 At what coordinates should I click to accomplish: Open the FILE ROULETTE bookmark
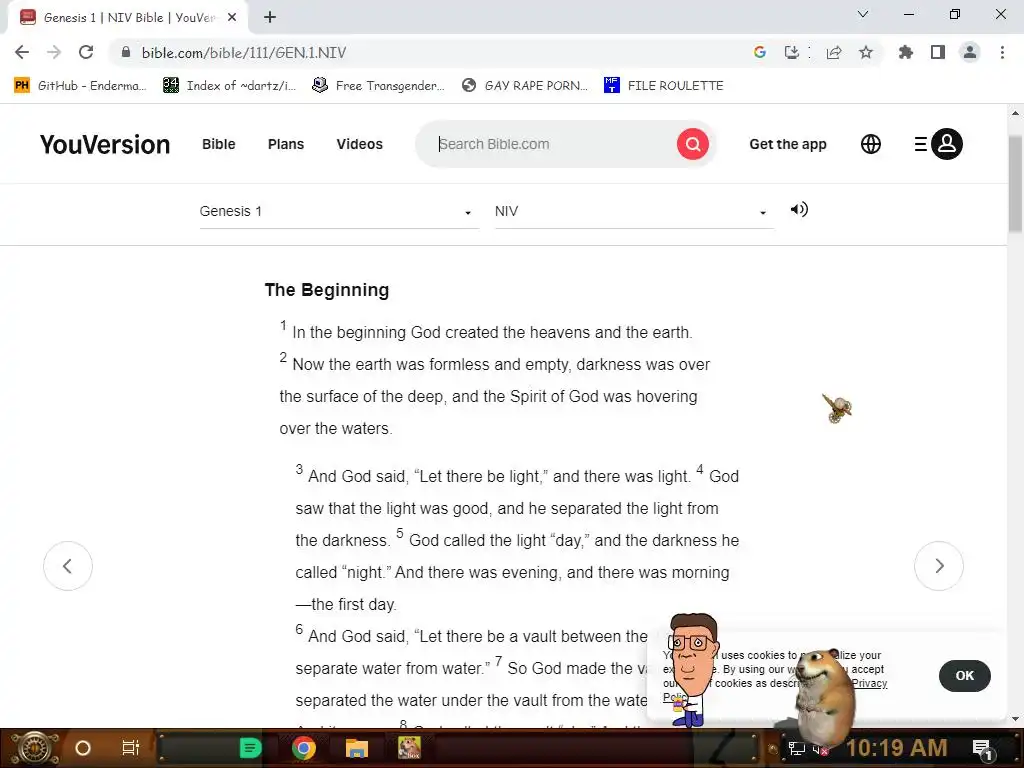664,86
